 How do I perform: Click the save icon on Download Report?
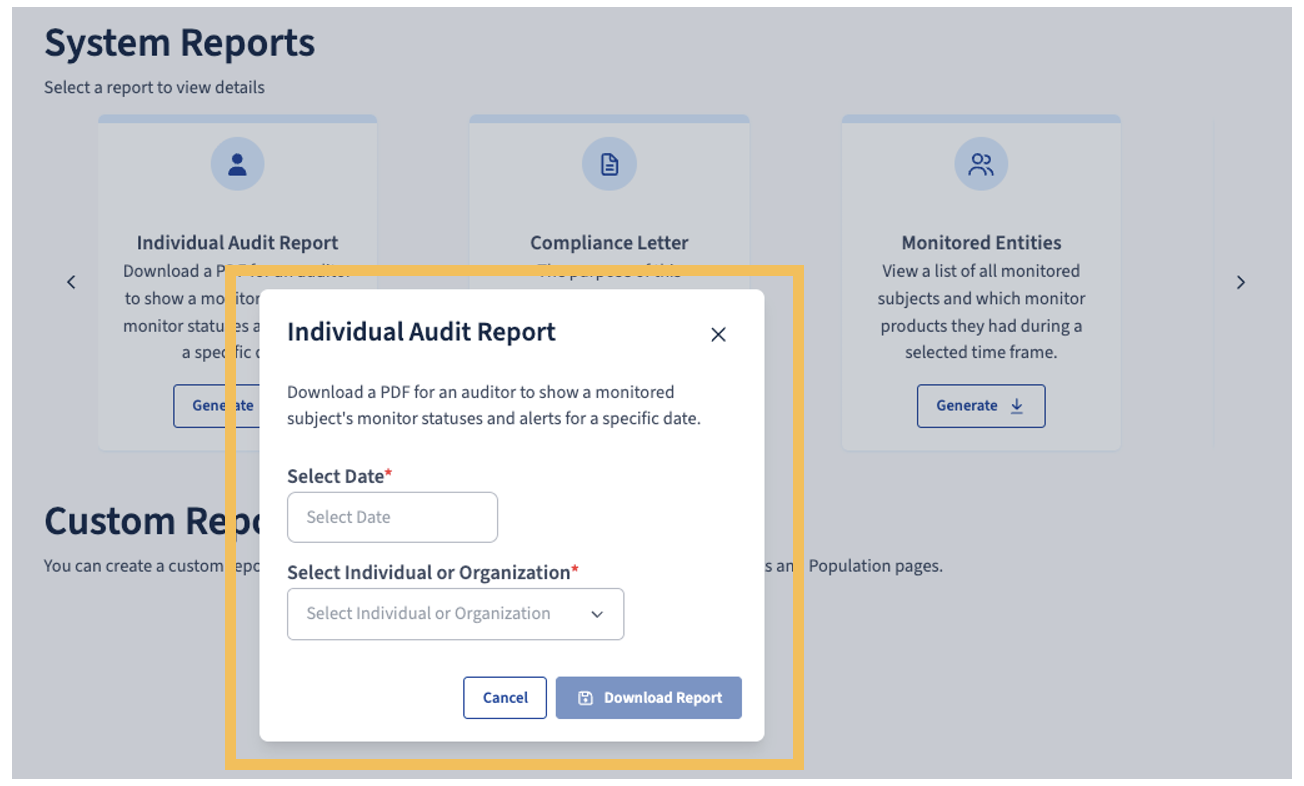coord(586,698)
